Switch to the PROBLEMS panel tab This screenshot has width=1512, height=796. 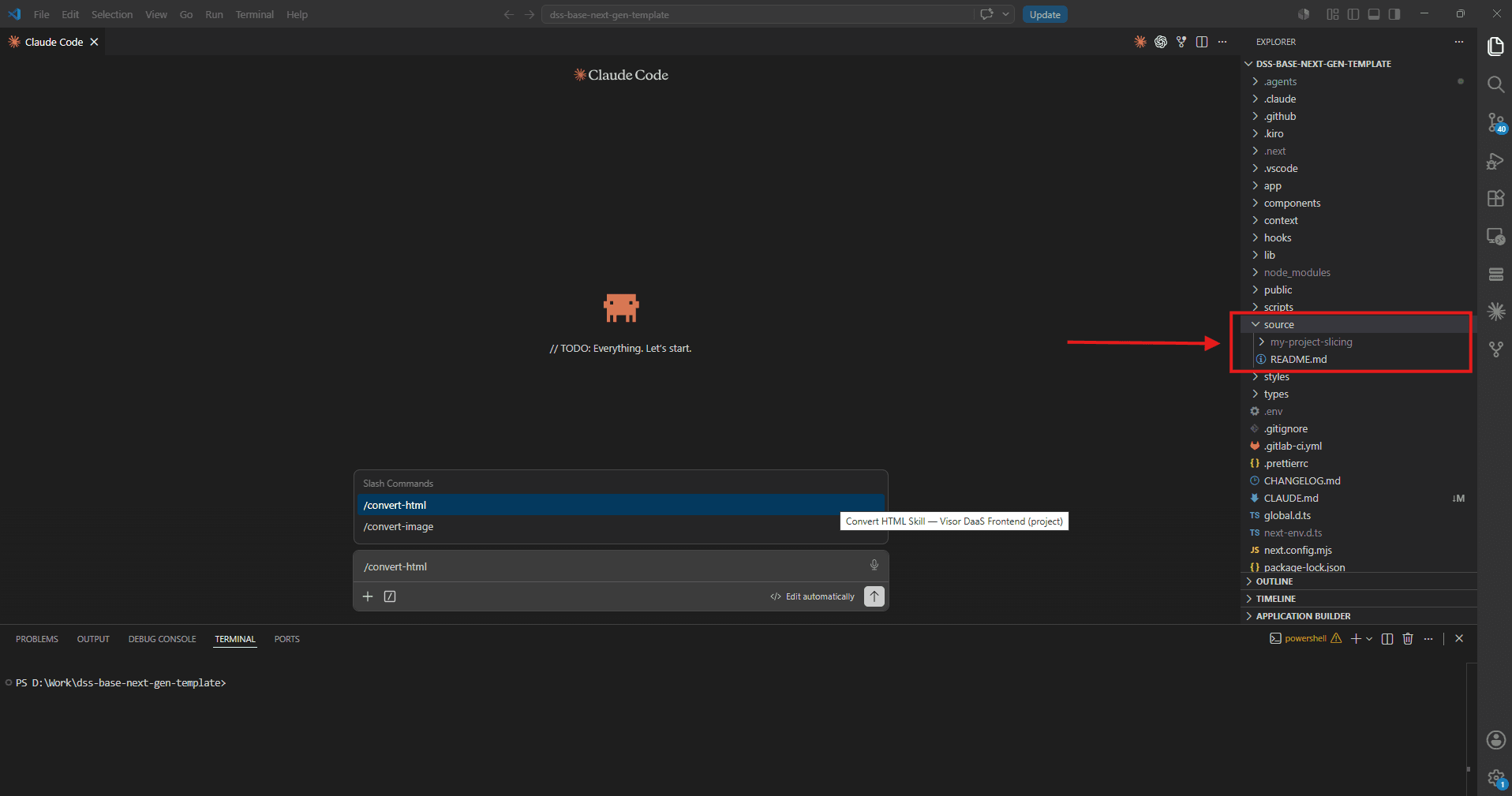point(37,639)
